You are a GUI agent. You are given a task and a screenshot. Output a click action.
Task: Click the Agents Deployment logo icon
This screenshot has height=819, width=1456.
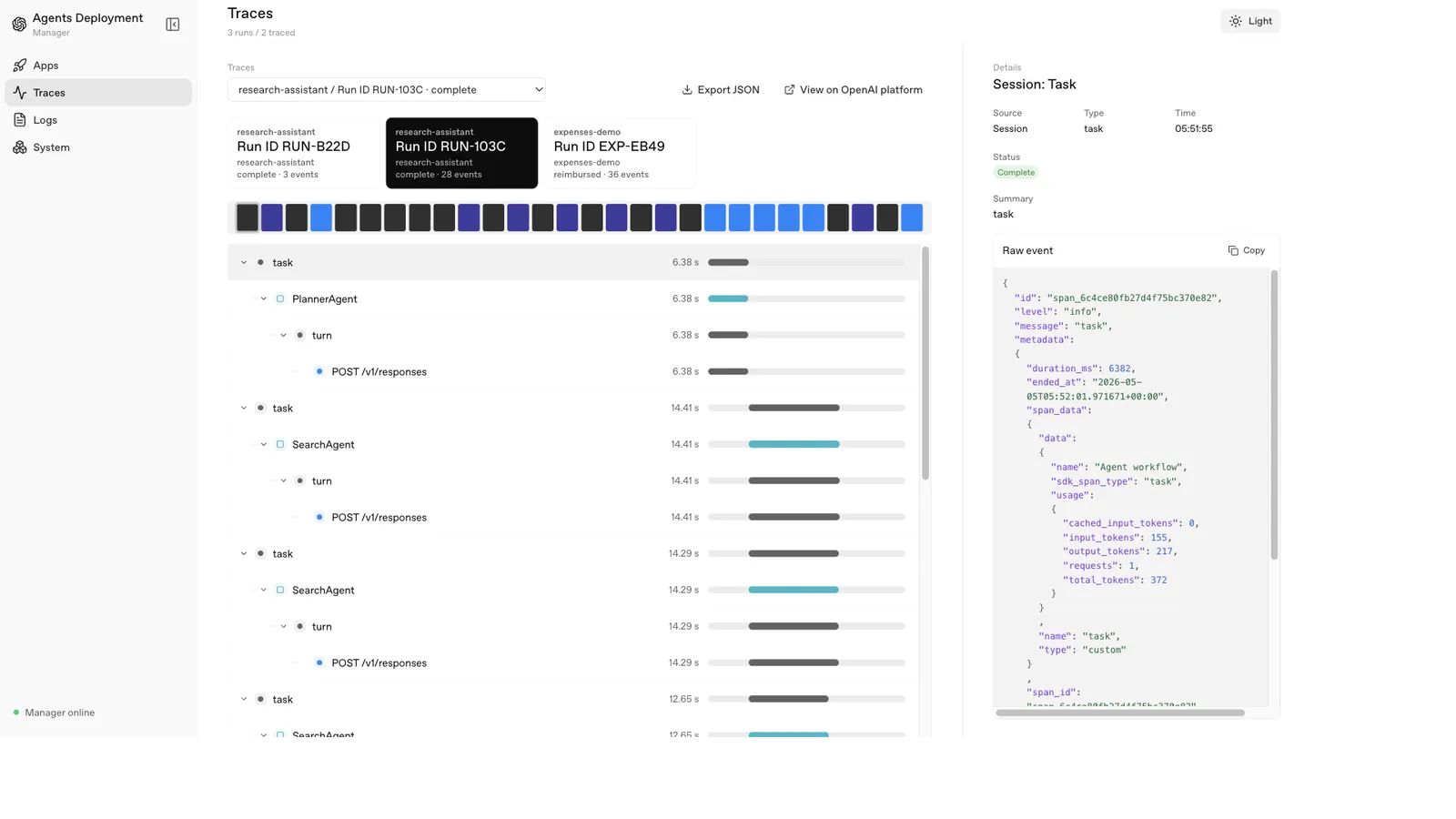coord(19,25)
